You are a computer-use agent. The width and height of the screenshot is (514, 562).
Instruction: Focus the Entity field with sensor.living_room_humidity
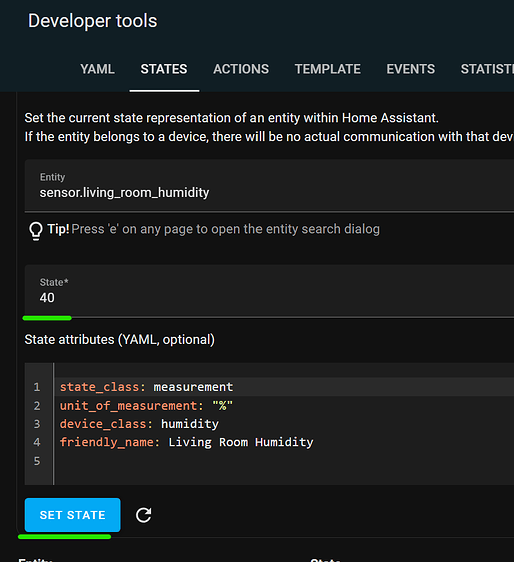click(269, 185)
